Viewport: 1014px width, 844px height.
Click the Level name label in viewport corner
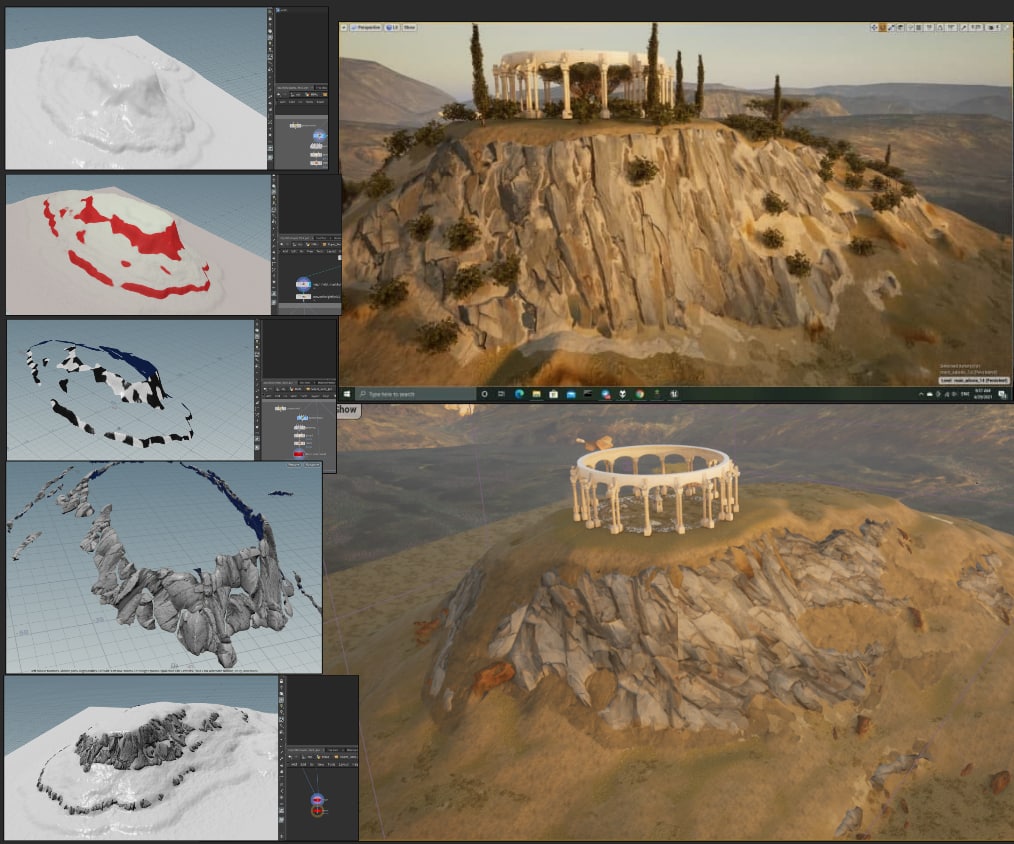973,380
